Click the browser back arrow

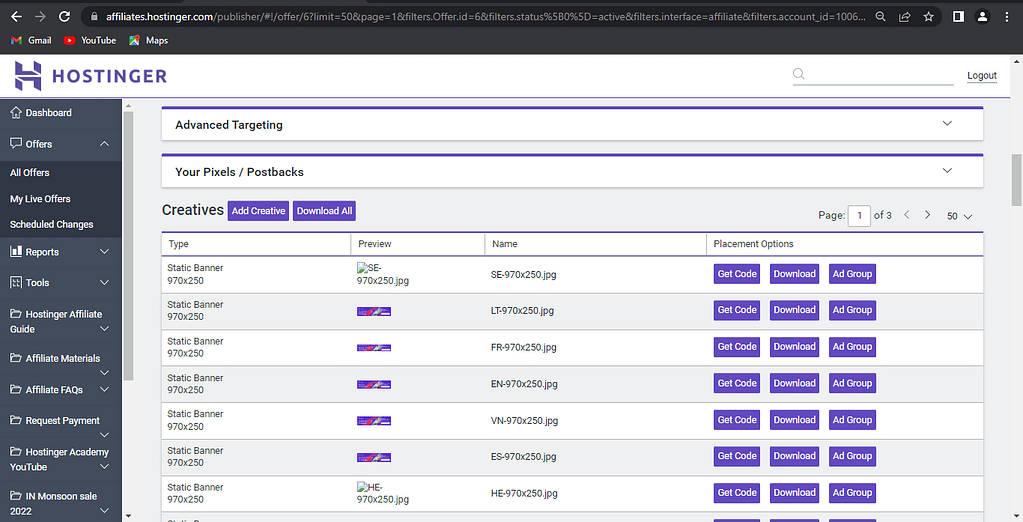click(16, 17)
